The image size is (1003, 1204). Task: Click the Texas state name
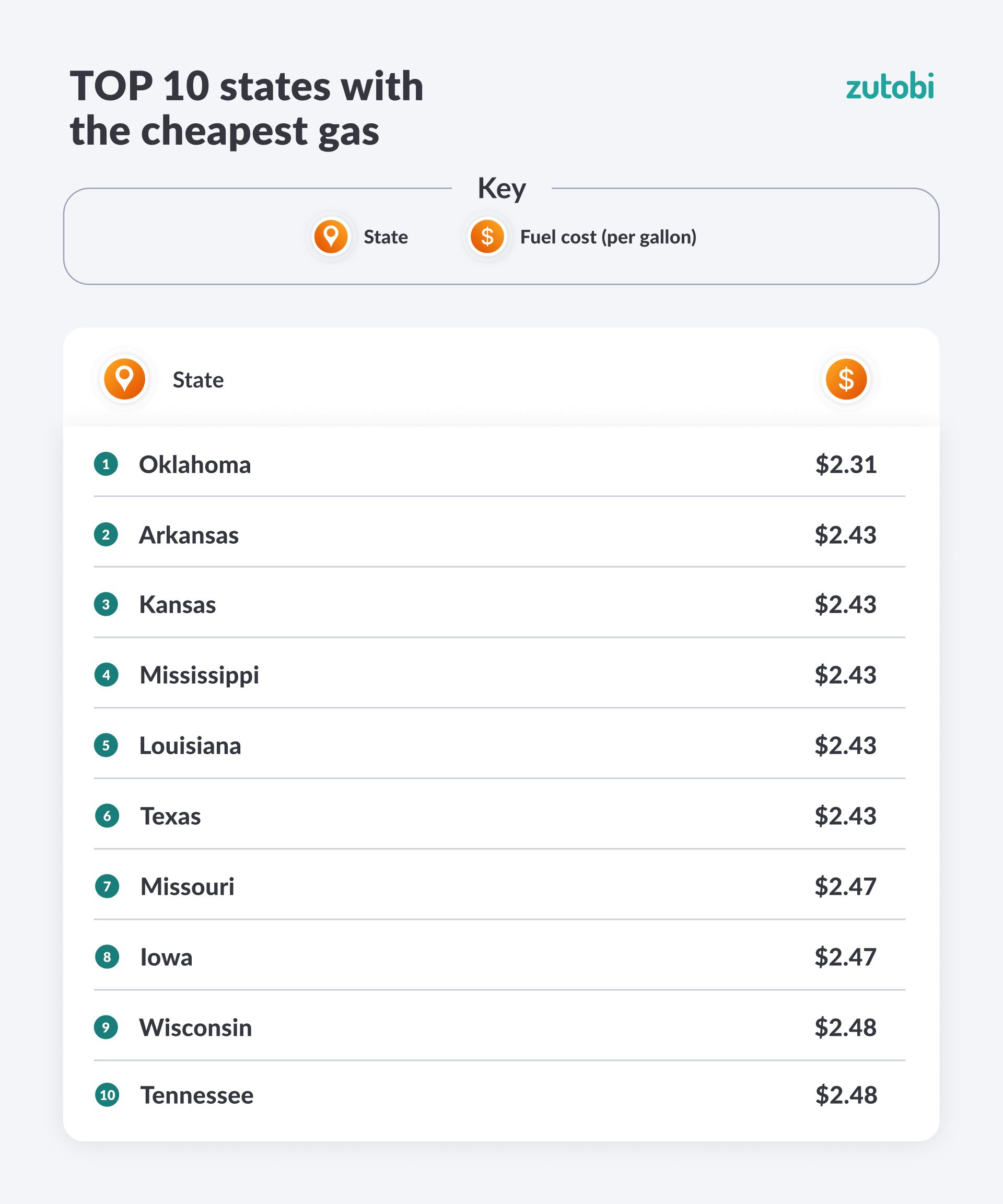(170, 816)
